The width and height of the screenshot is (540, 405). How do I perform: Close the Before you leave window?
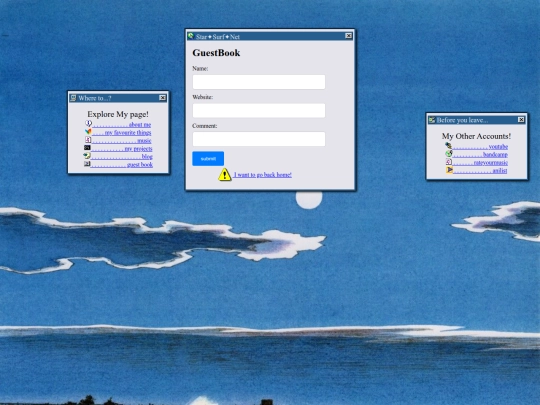point(521,120)
